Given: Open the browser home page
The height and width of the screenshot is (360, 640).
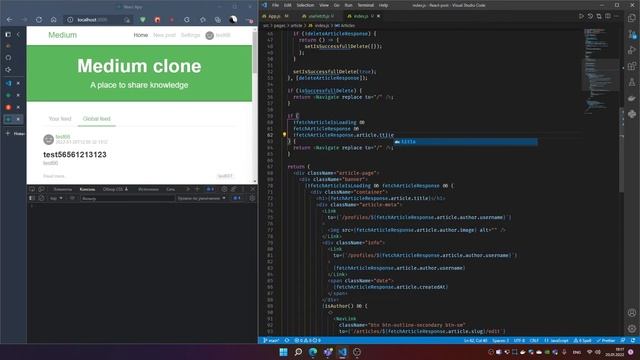Looking at the screenshot, I should pos(53,20).
